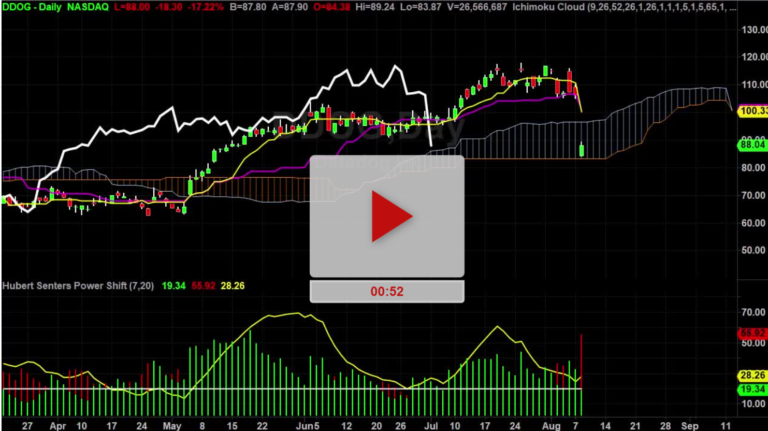
Task: Click the 100.33 price marker on axis
Action: coord(750,112)
